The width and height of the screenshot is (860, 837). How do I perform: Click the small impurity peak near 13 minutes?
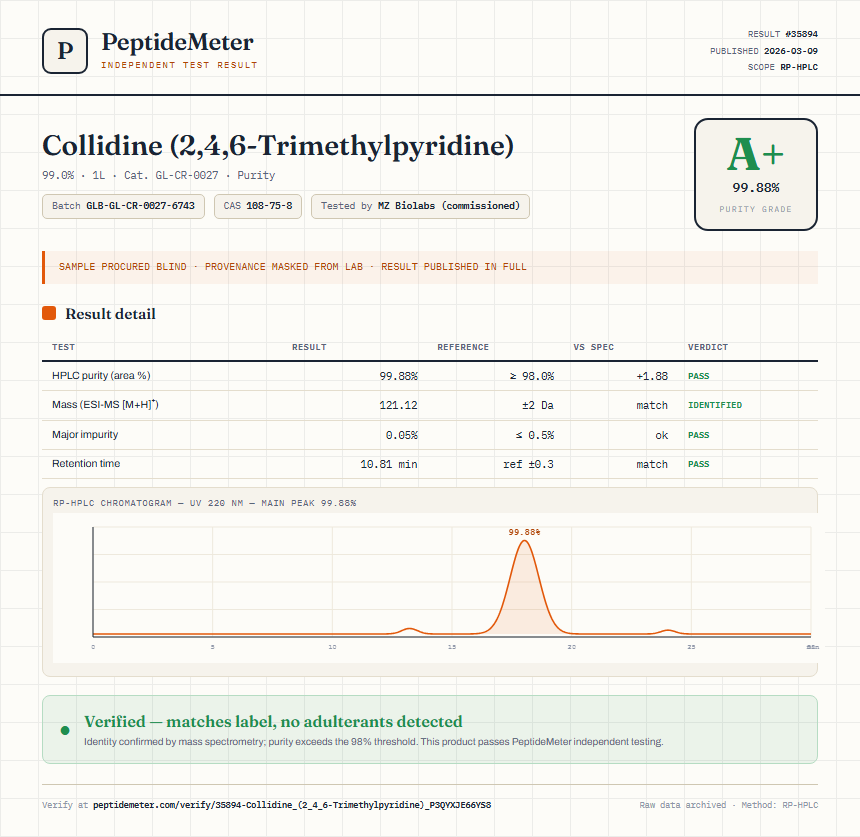click(409, 631)
